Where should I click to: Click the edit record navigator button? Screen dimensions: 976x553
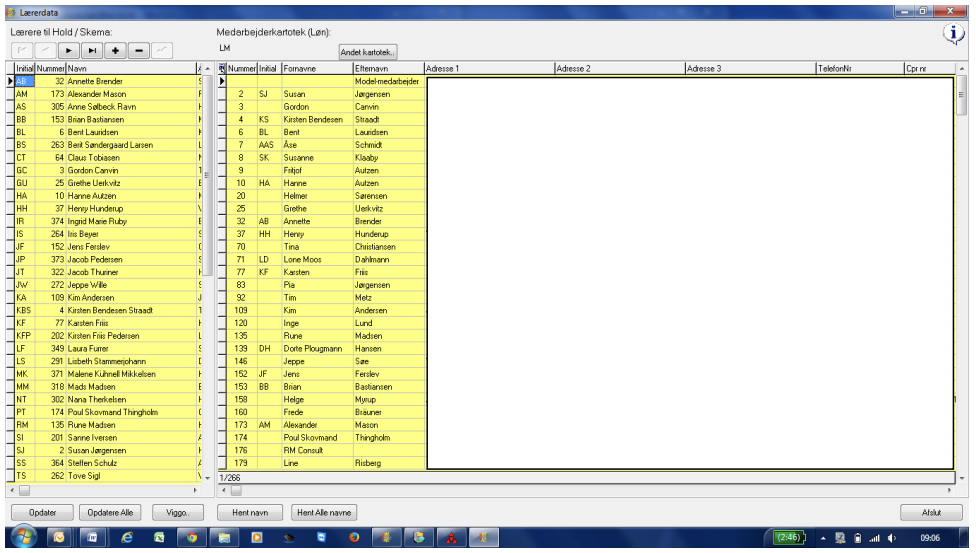click(162, 50)
